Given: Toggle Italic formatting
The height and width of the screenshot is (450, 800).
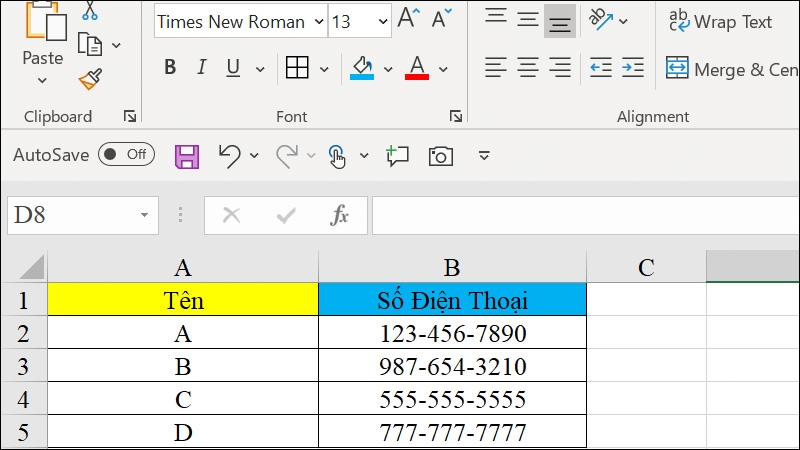Looking at the screenshot, I should pos(202,67).
